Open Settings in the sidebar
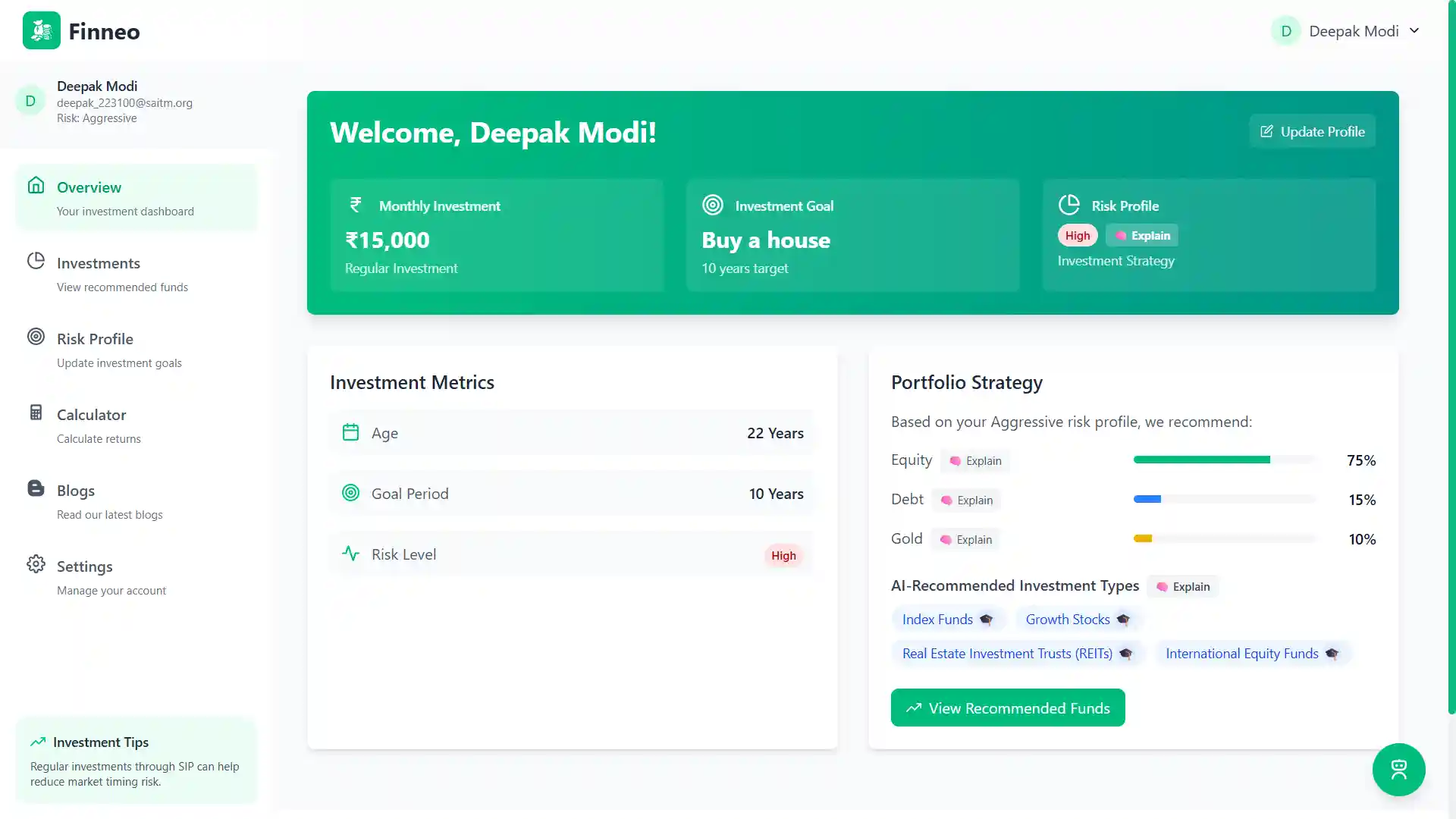This screenshot has width=1456, height=819. (x=136, y=577)
